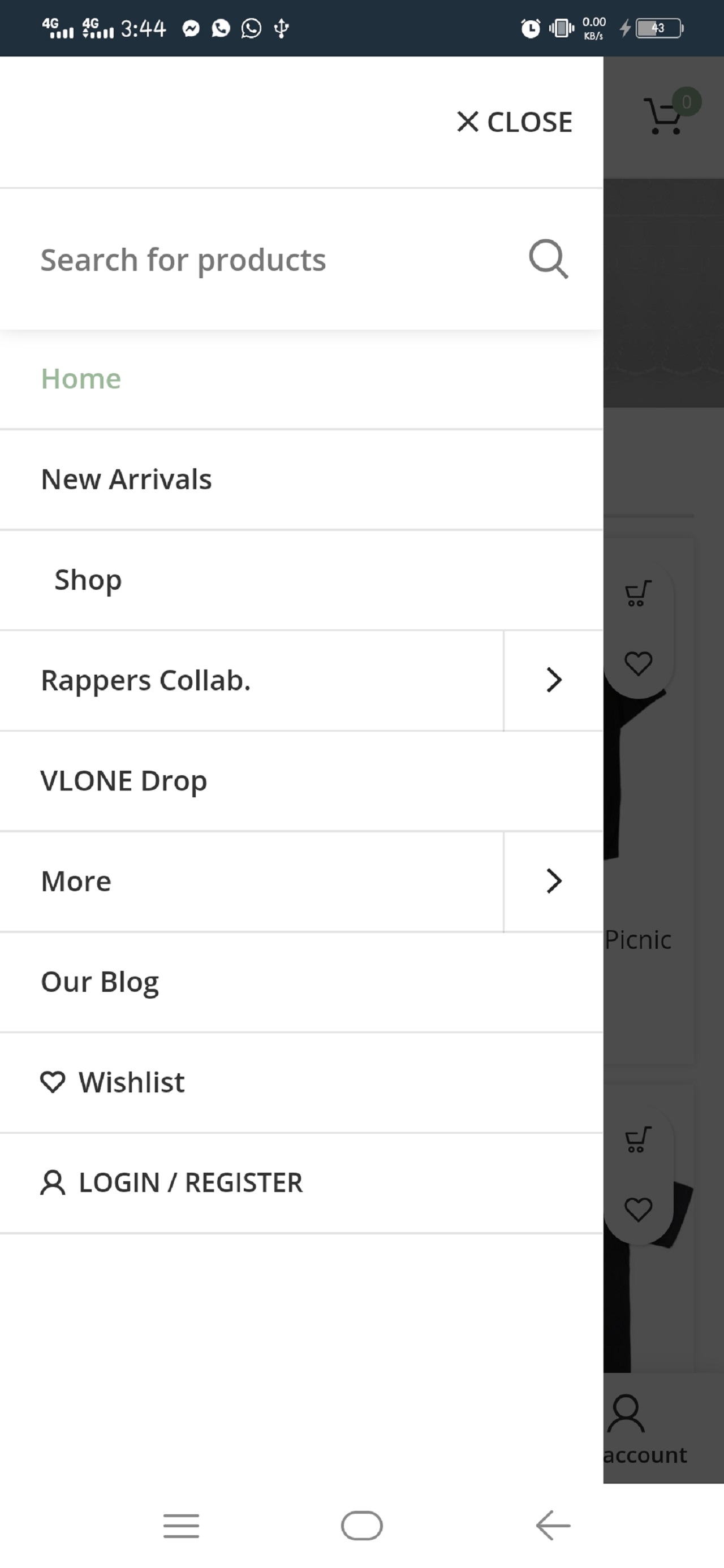Tap the Wishlist heart icon in menu
Screen dimensions: 724x1568
coord(53,1082)
